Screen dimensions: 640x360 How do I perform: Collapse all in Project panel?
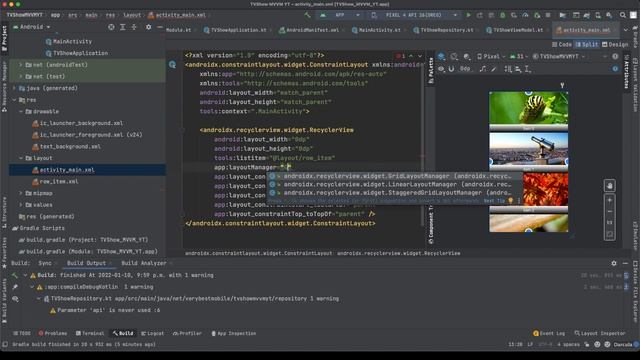134,27
